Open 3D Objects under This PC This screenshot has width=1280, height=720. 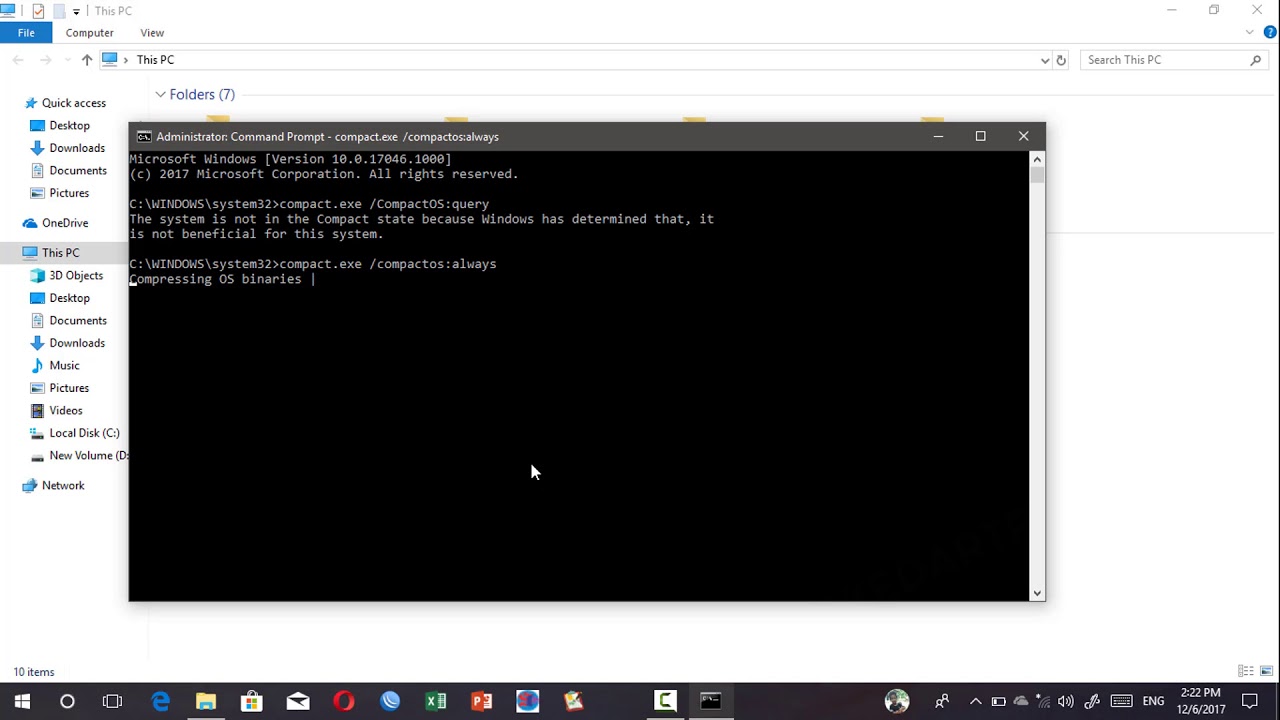76,275
